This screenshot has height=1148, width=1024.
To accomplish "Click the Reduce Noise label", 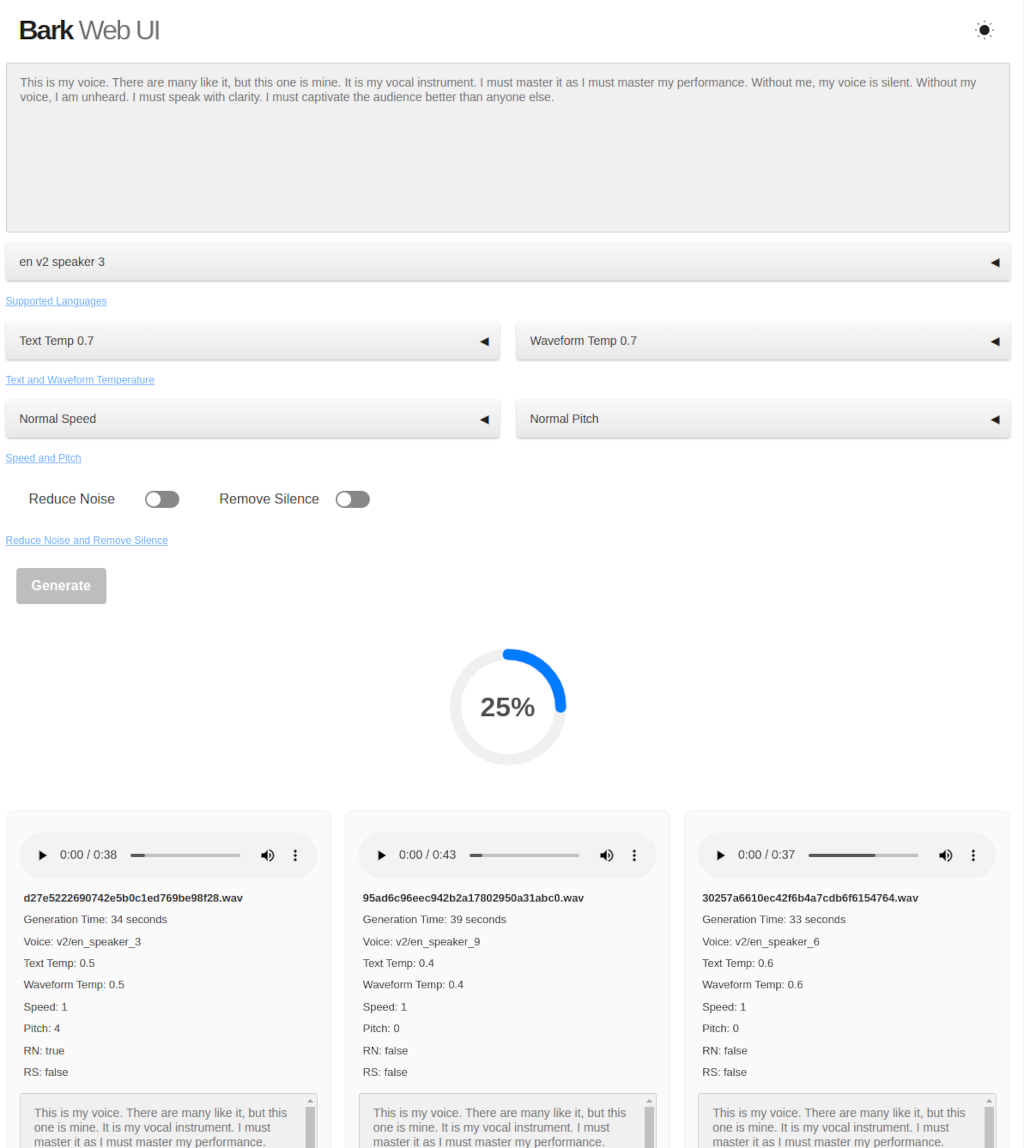I will click(x=72, y=499).
